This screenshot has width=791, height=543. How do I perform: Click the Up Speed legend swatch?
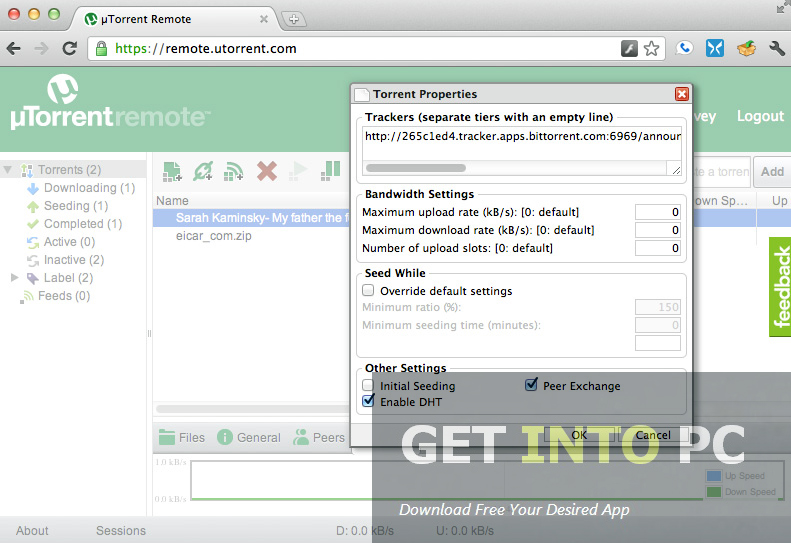click(x=714, y=476)
